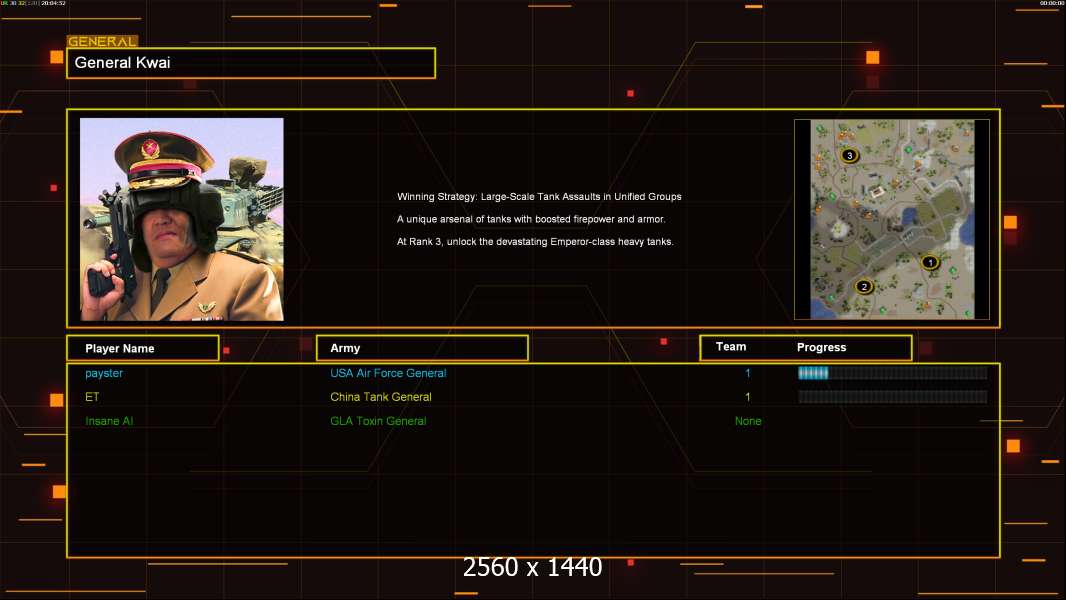Click the Rank 3 Emperor-class tanks line

point(535,241)
